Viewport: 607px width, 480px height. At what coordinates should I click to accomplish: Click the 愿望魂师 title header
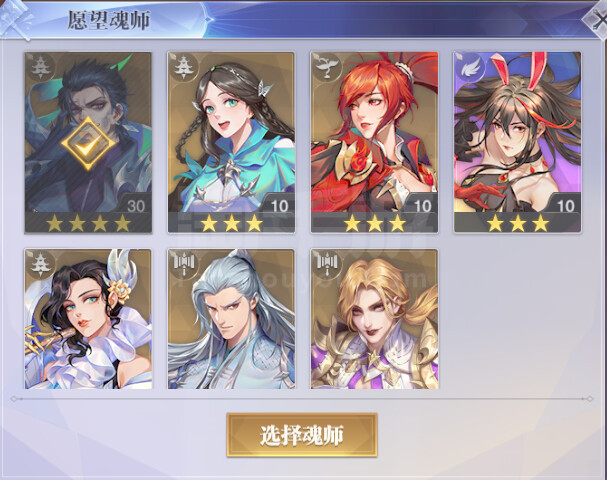[108, 20]
